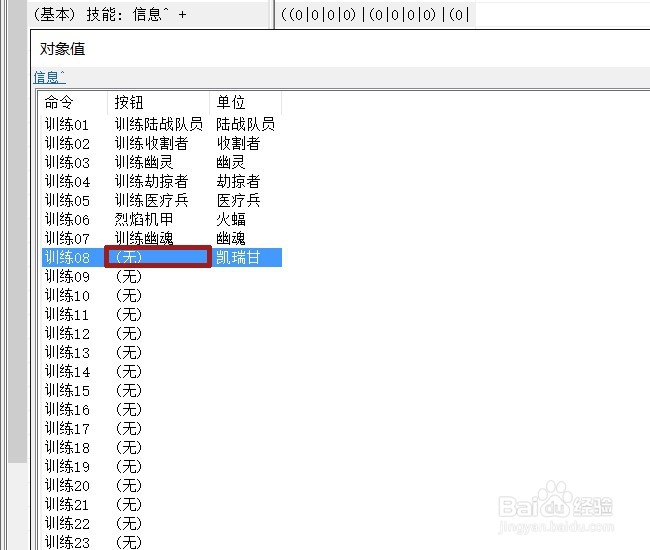
Task: Click button cell 训练医疗兵
Action: point(151,201)
